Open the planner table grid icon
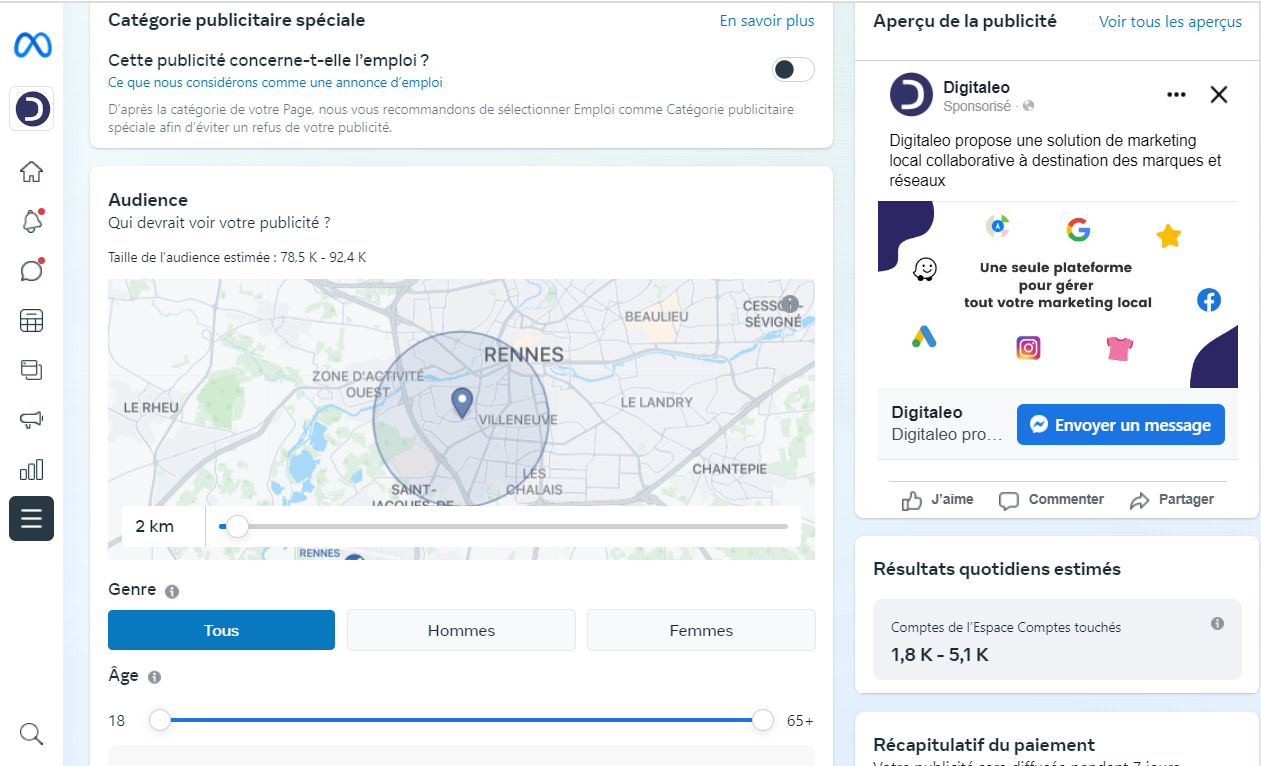1261x766 pixels. pyautogui.click(x=31, y=321)
